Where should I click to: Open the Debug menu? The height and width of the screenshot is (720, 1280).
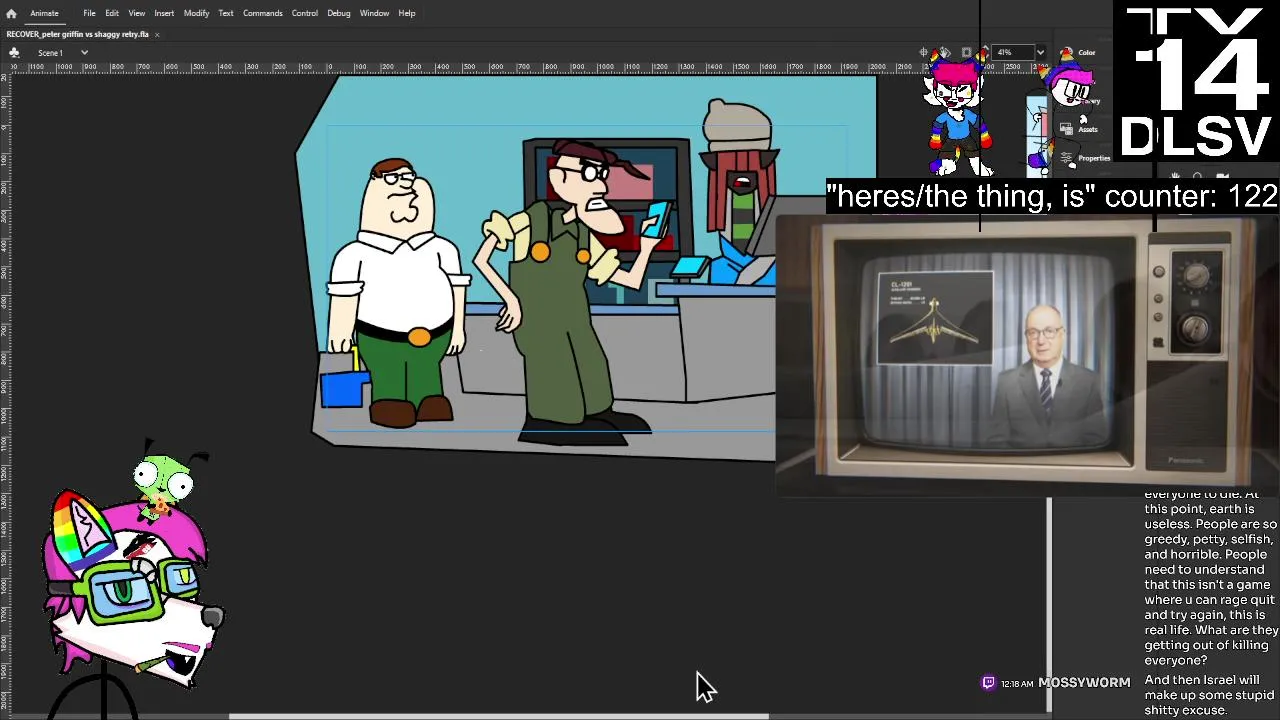[x=338, y=13]
